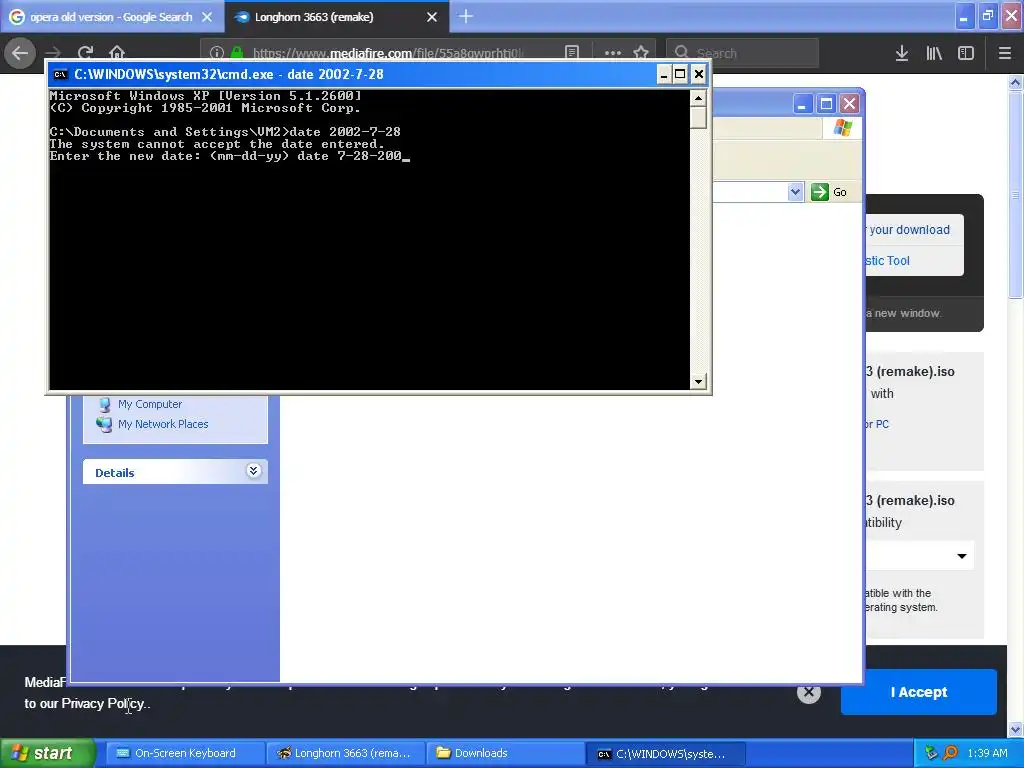Switch to cmd.exe taskbar item
This screenshot has height=768, width=1024.
pos(665,753)
